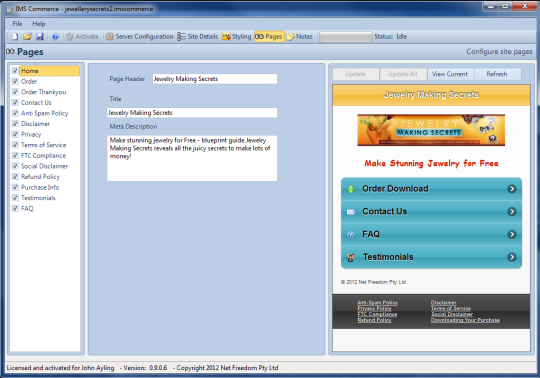Select Purchase Info in the pages list
This screenshot has width=540, height=378.
click(40, 187)
